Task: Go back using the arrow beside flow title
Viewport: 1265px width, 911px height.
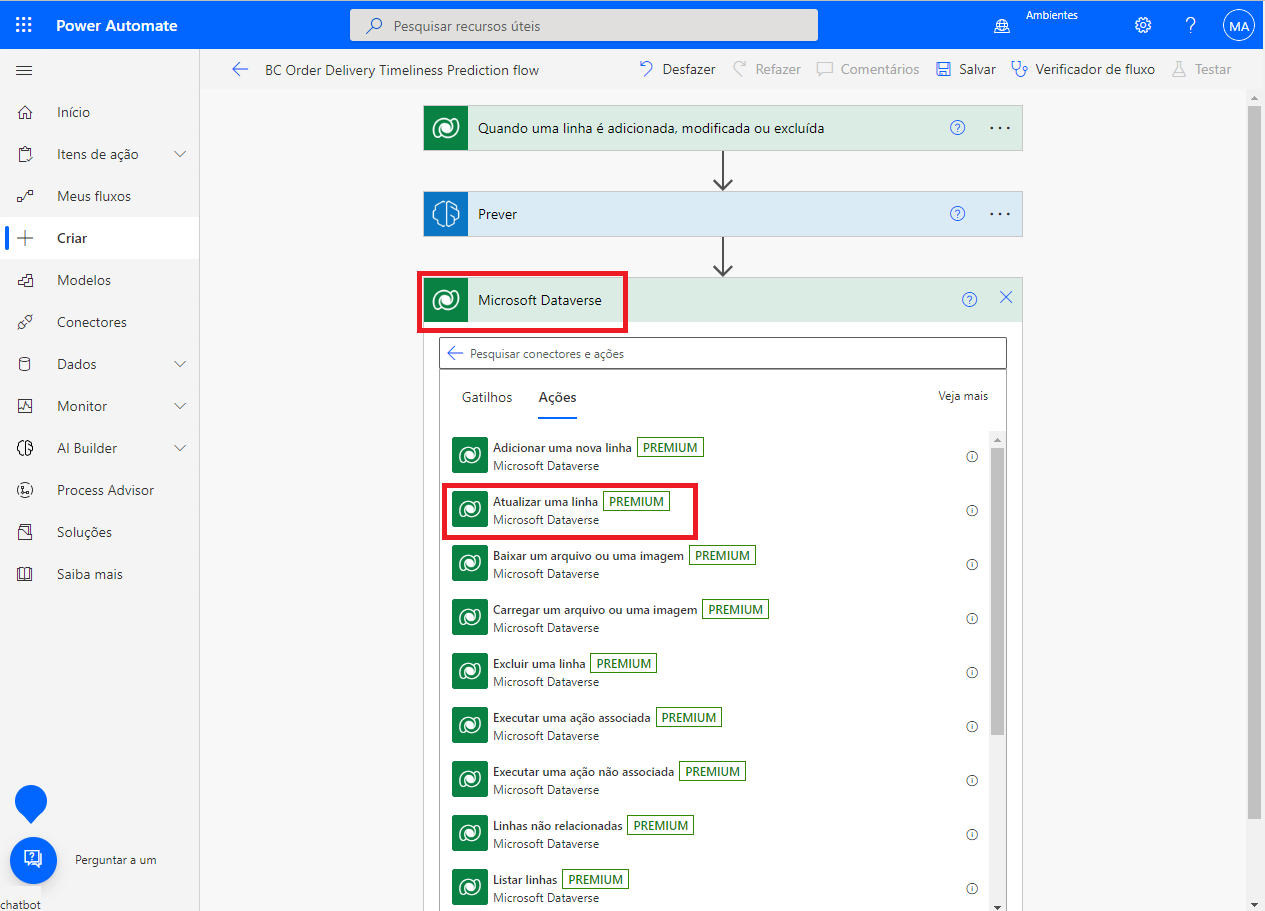Action: (240, 69)
